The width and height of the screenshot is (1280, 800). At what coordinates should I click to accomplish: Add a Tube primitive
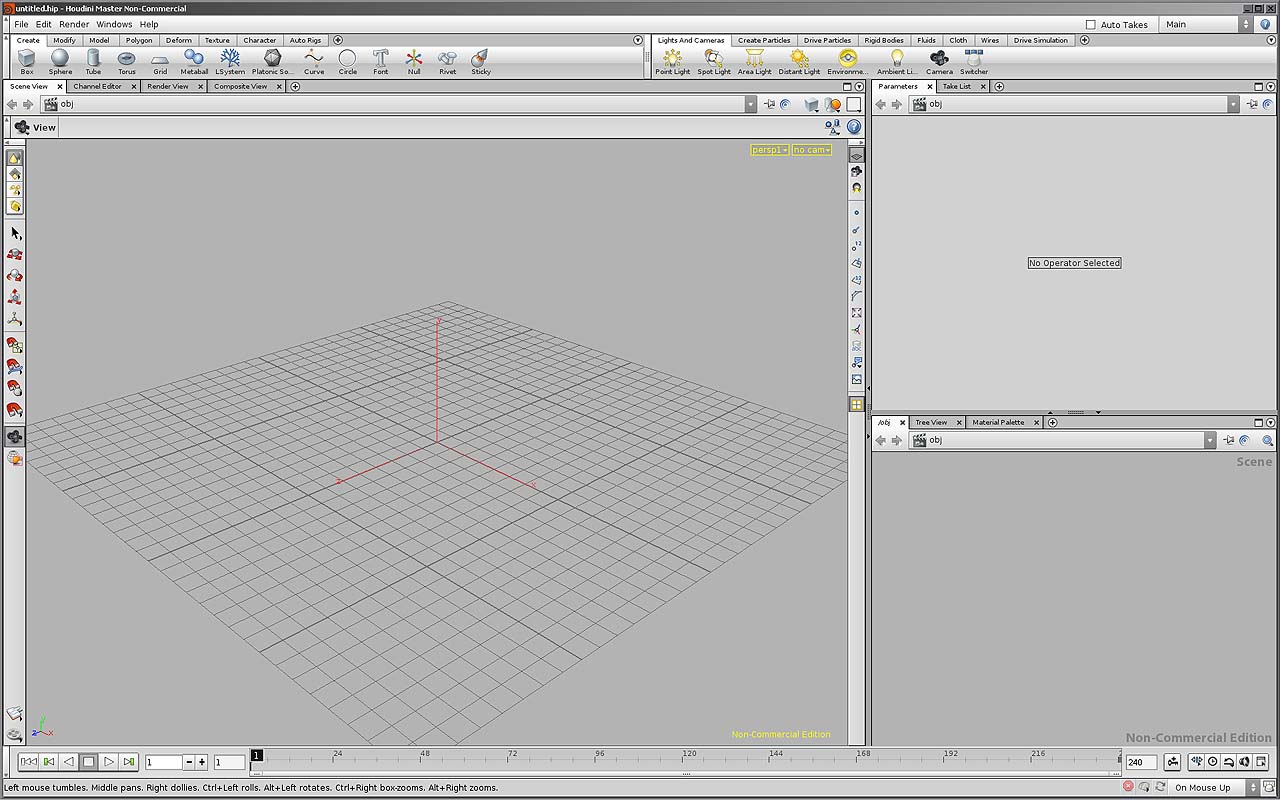point(93,62)
